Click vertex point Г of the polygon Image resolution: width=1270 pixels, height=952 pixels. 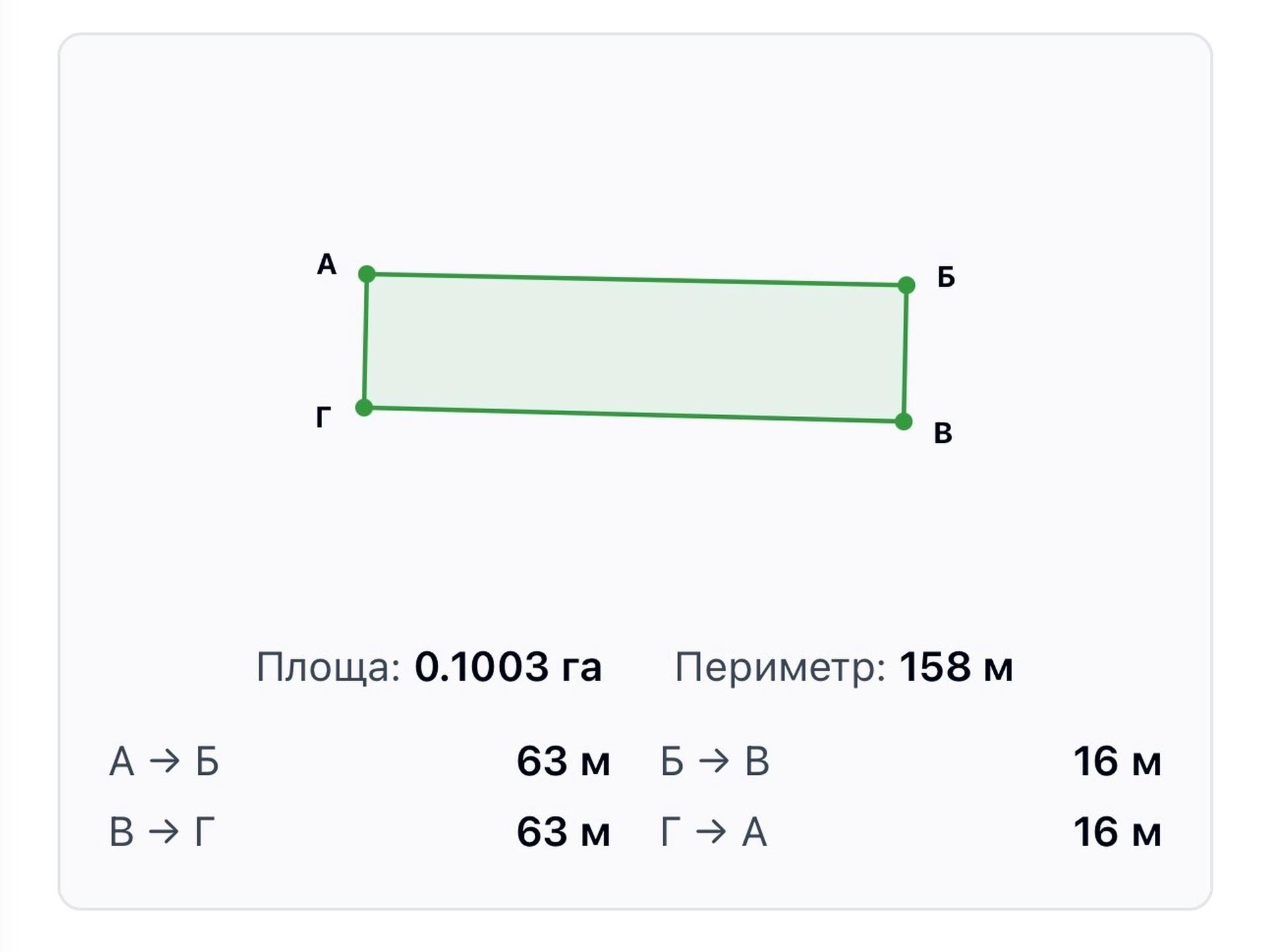pyautogui.click(x=364, y=407)
